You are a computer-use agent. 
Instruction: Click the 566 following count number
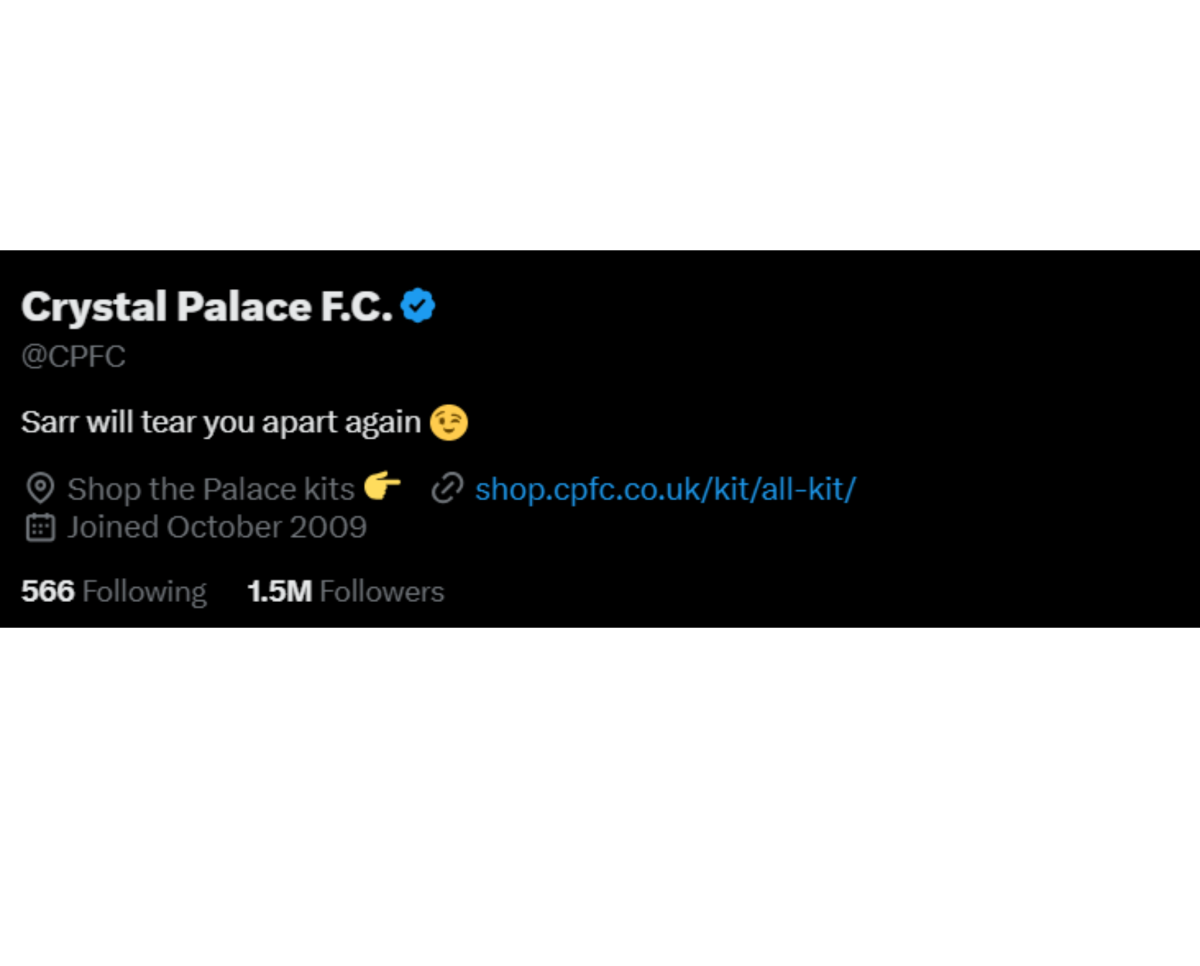(x=48, y=591)
